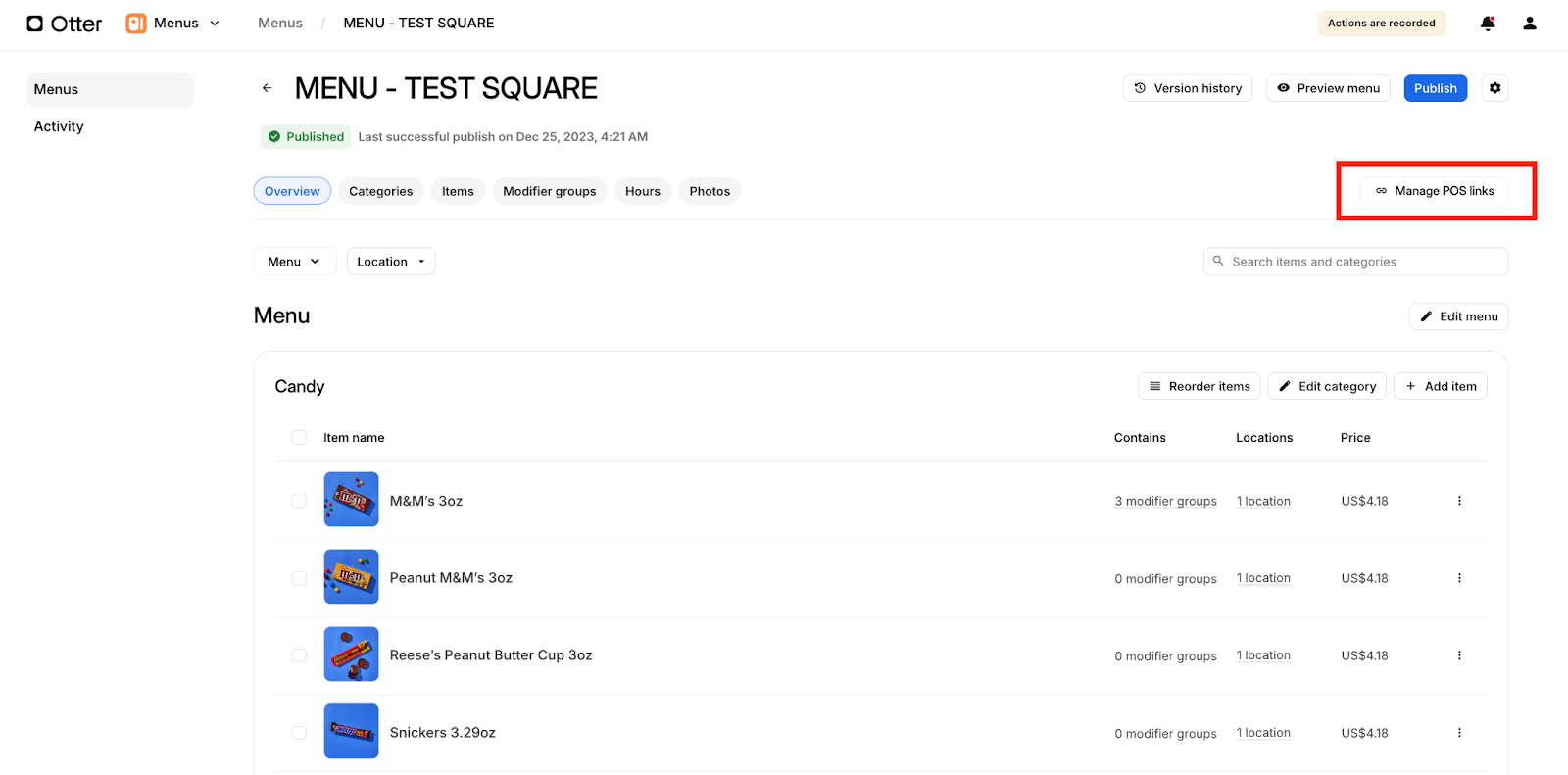The height and width of the screenshot is (775, 1568).
Task: Open menu settings gear icon
Action: point(1494,88)
